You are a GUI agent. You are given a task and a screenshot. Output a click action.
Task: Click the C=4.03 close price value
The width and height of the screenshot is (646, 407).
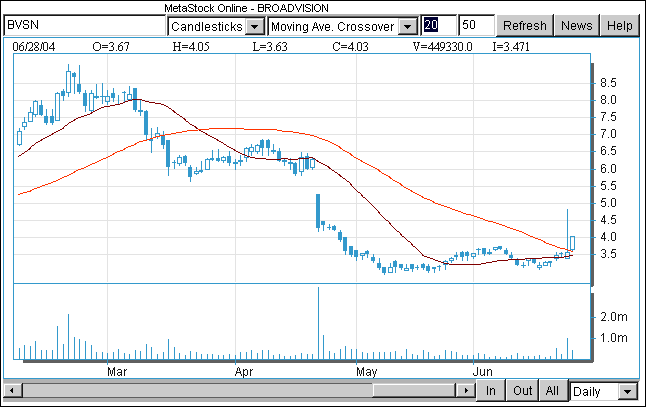(x=350, y=47)
